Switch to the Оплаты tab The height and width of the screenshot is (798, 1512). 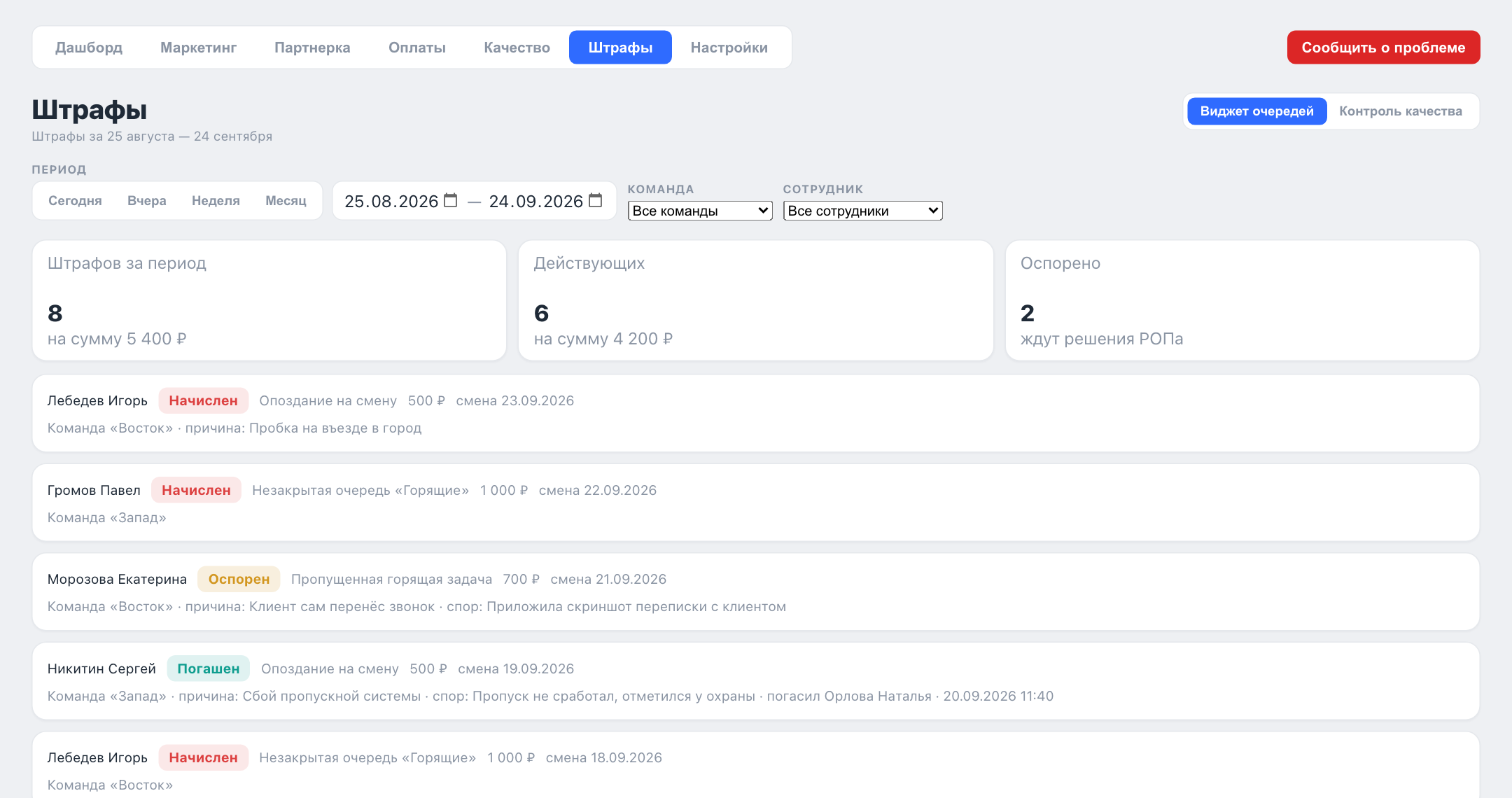tap(417, 48)
